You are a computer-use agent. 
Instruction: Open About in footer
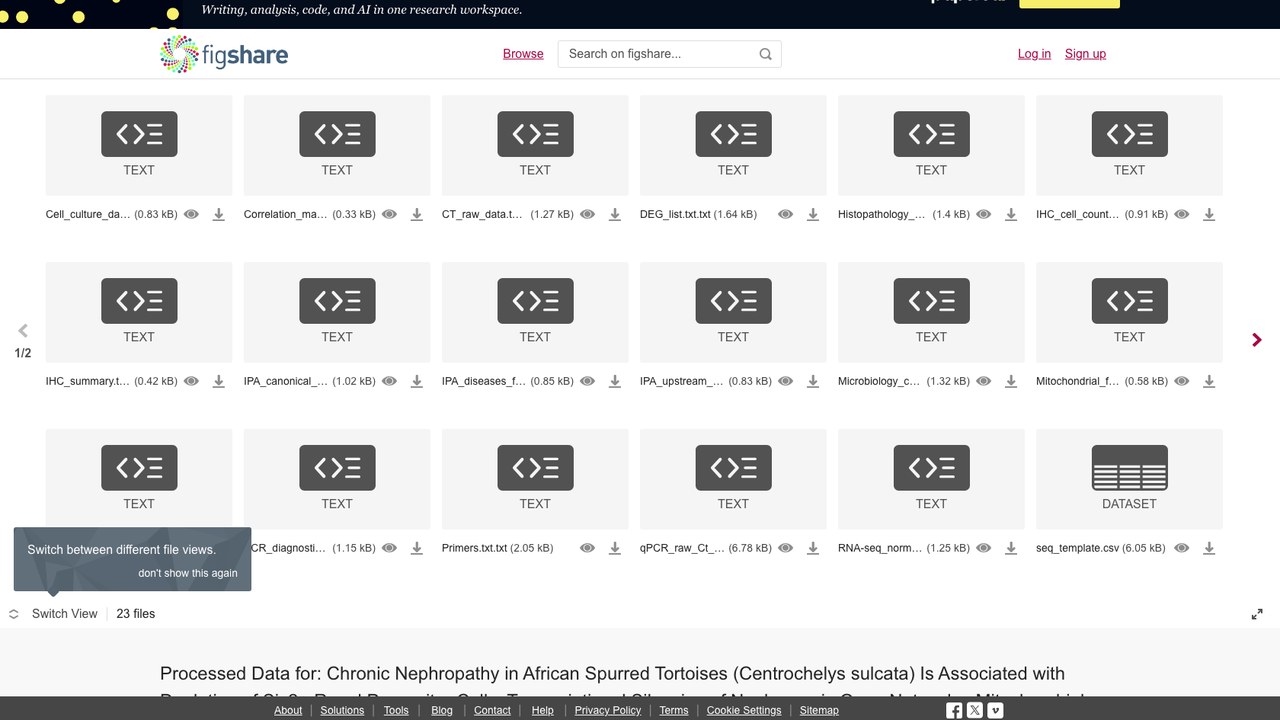point(288,710)
